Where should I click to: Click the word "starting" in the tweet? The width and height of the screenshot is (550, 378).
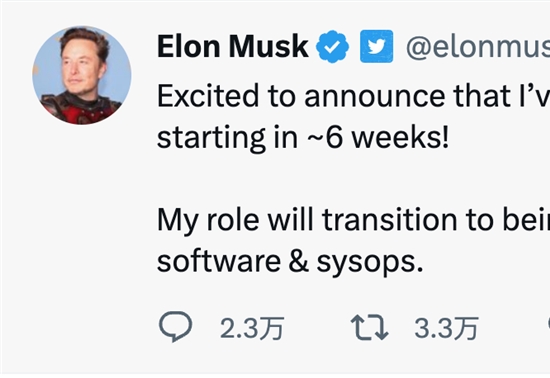[x=211, y=139]
